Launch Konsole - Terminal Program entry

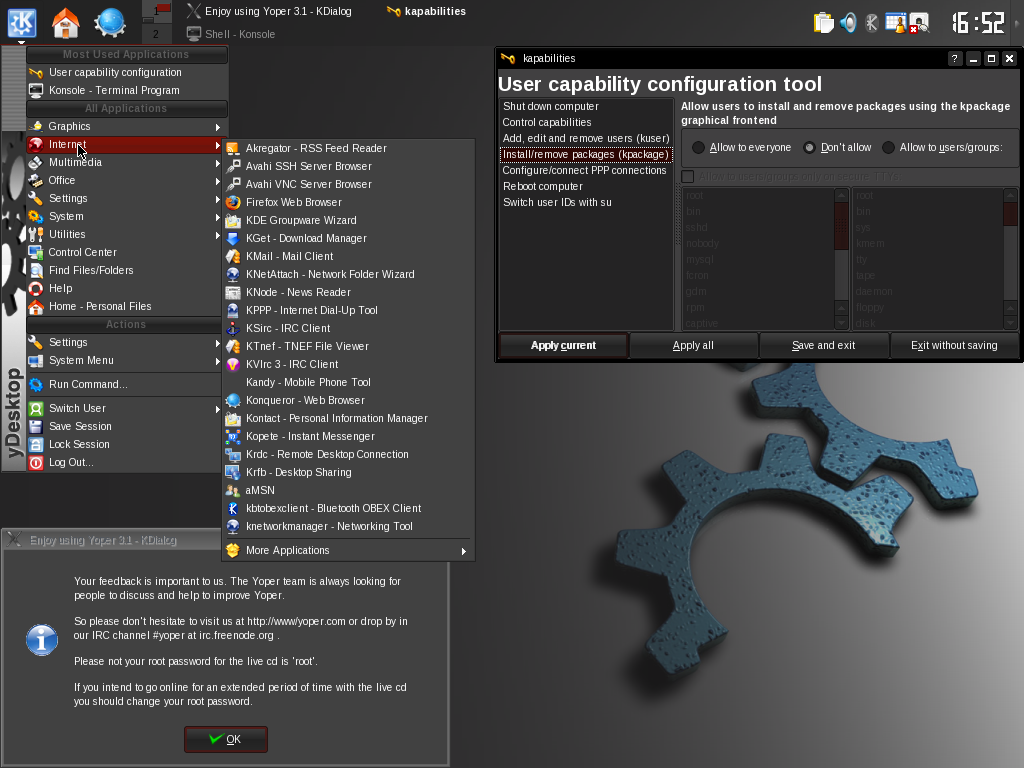[127, 91]
